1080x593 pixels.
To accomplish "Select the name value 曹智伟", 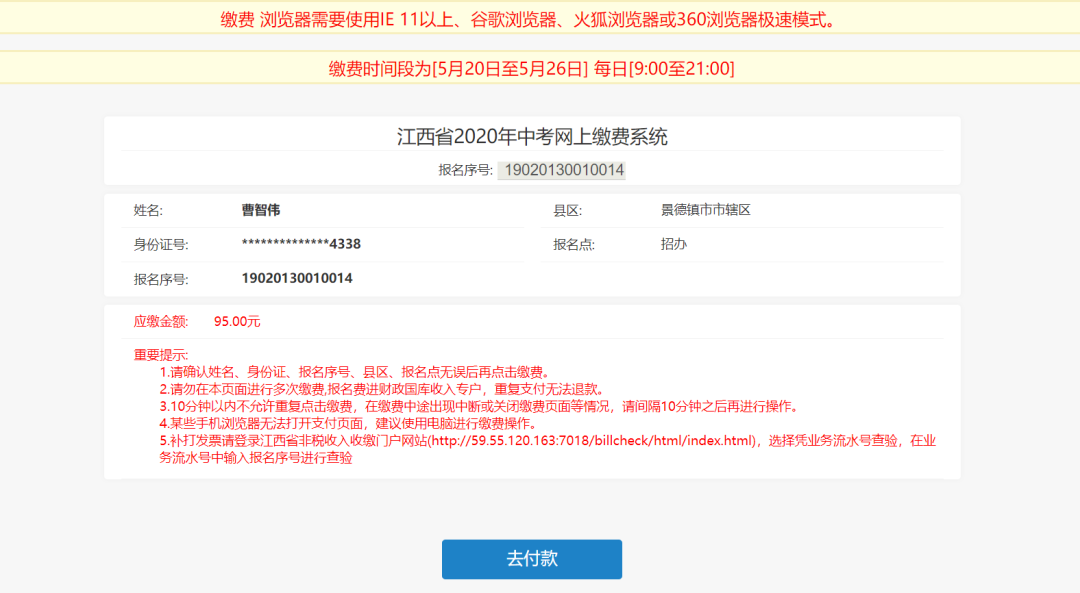I will tap(261, 210).
